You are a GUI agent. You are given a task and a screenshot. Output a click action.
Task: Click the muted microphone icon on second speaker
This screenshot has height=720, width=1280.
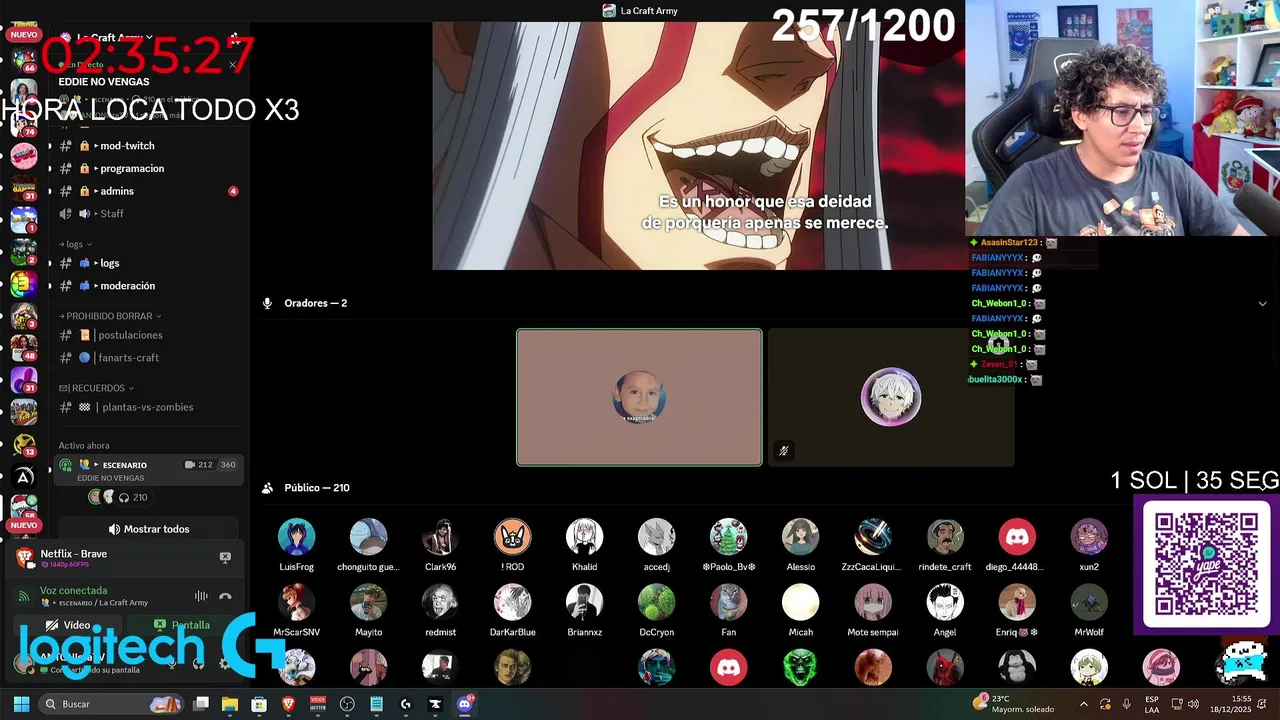click(x=783, y=451)
